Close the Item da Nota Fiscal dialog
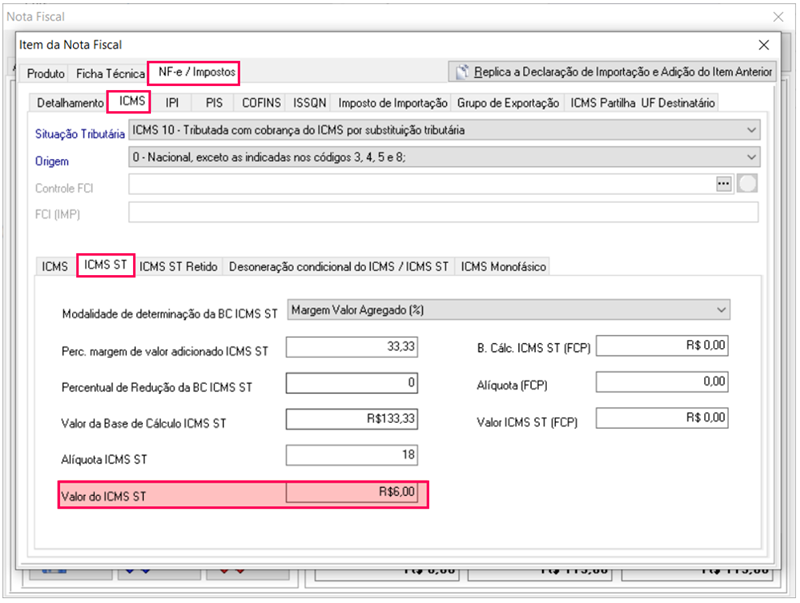 point(764,45)
